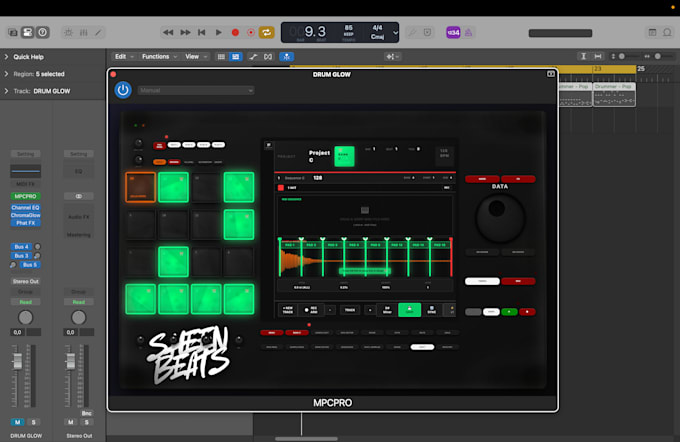Image resolution: width=680 pixels, height=442 pixels.
Task: Click the Tuner icon in the control bar
Action: coord(412,33)
